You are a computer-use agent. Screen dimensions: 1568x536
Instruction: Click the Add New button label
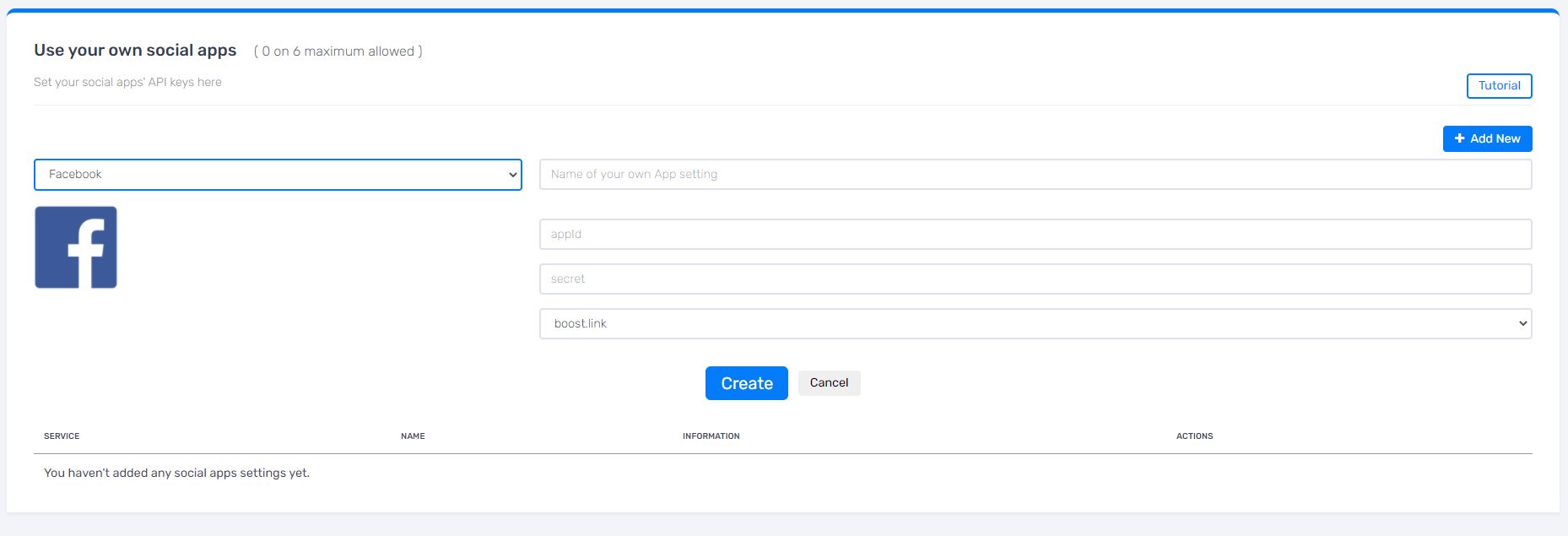coord(1495,138)
